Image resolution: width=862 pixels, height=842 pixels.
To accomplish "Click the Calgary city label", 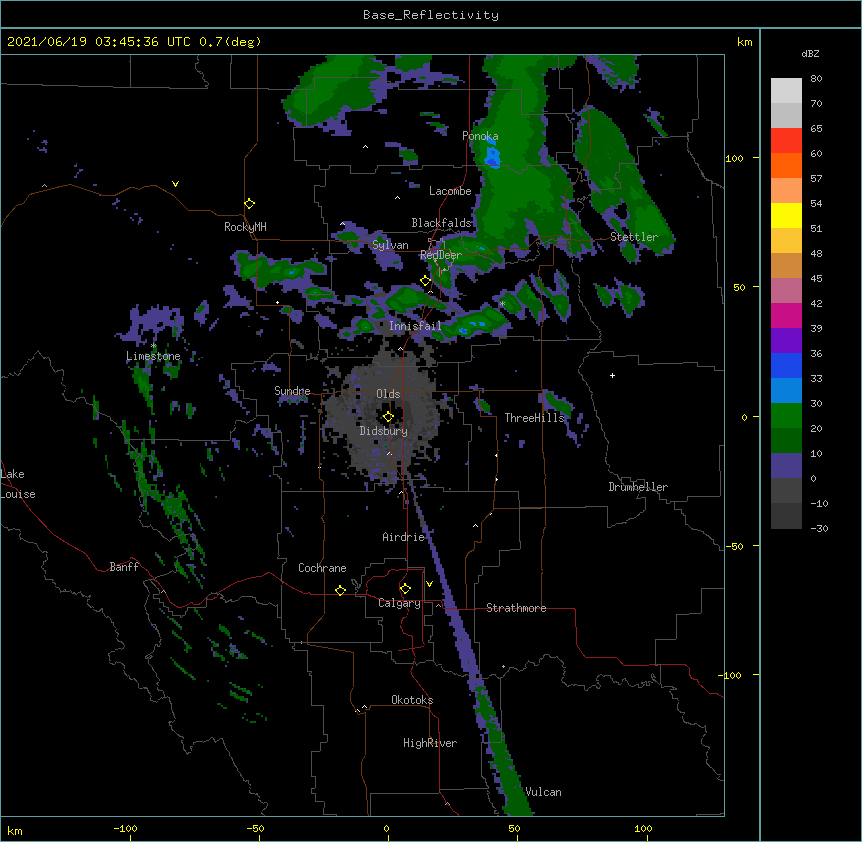I will [x=400, y=603].
